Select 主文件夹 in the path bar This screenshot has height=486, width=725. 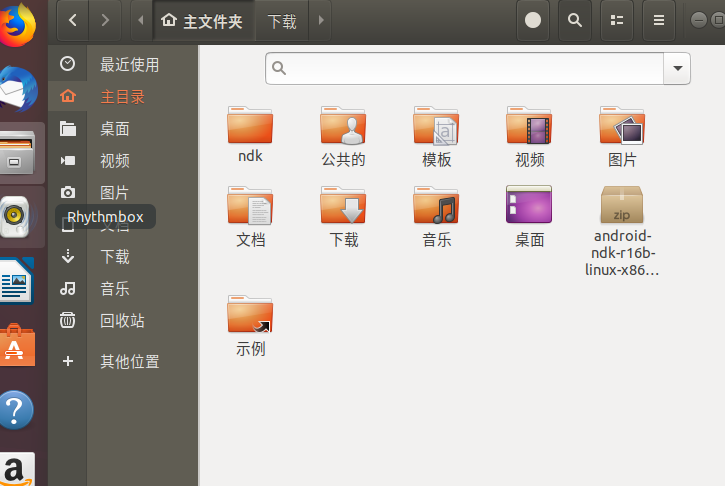pos(203,21)
